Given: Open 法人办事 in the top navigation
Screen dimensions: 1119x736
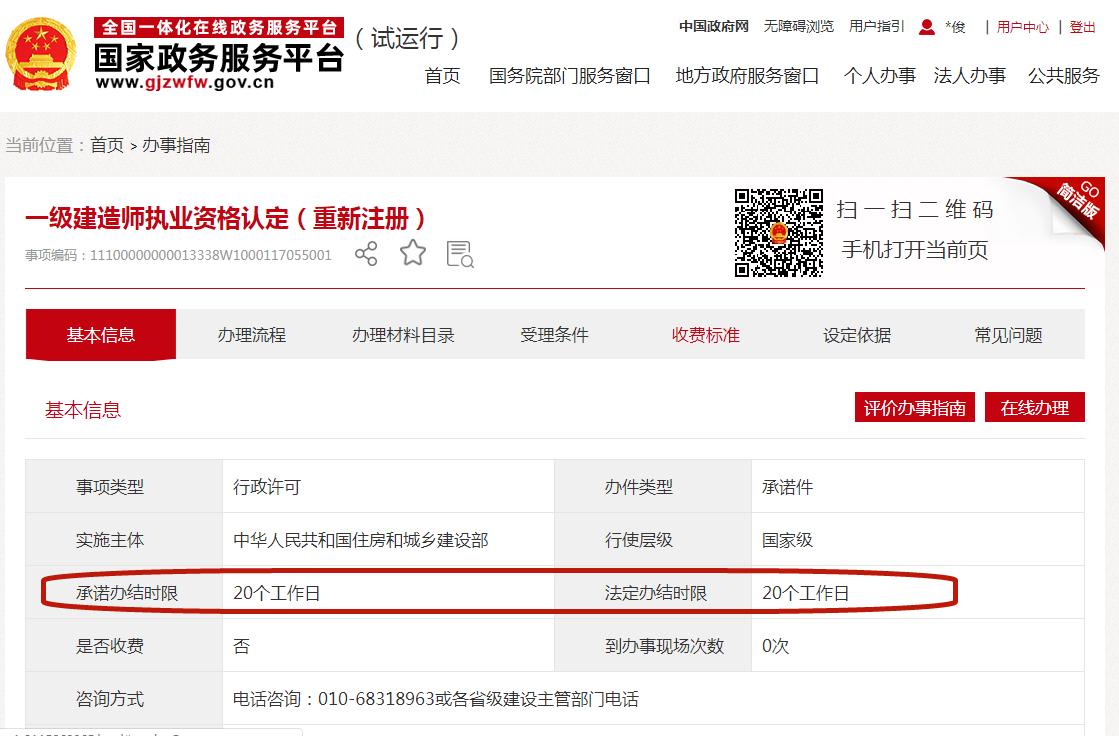Looking at the screenshot, I should [970, 75].
